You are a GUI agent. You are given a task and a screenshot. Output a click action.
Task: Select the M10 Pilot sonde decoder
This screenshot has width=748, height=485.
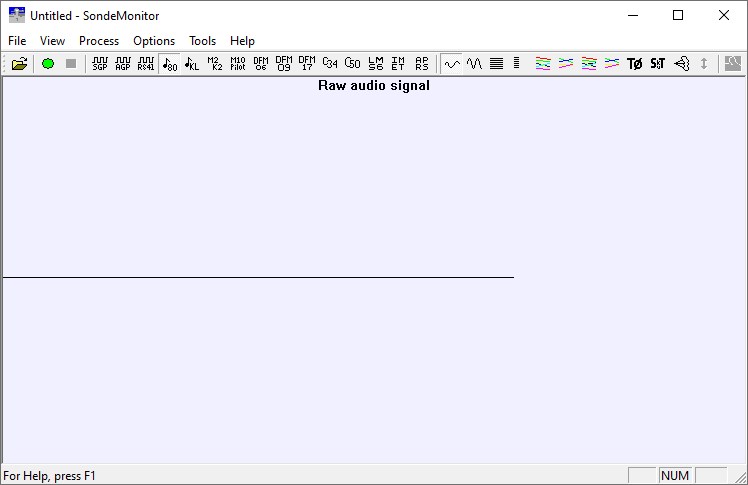click(x=238, y=63)
